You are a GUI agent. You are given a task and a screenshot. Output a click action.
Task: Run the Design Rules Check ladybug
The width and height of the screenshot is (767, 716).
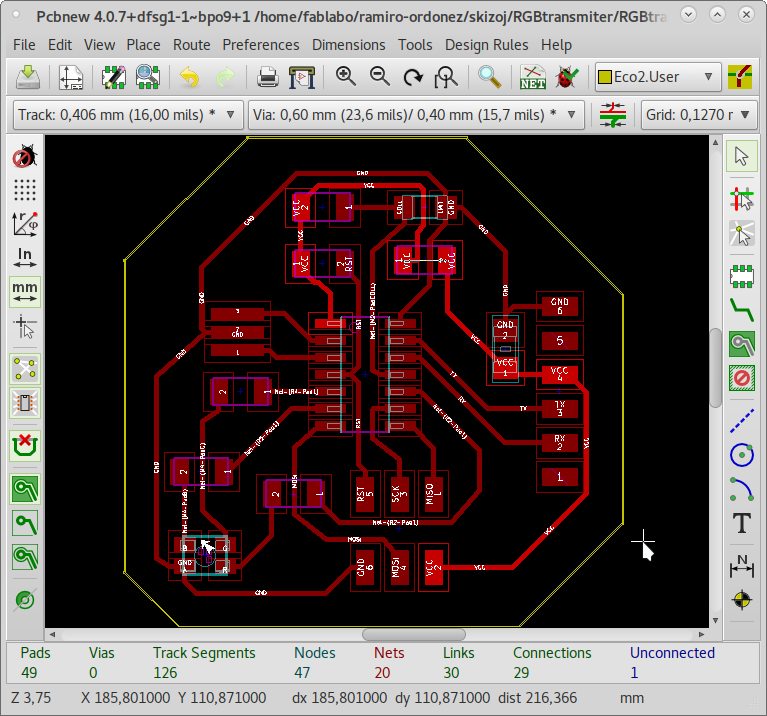pyautogui.click(x=566, y=77)
